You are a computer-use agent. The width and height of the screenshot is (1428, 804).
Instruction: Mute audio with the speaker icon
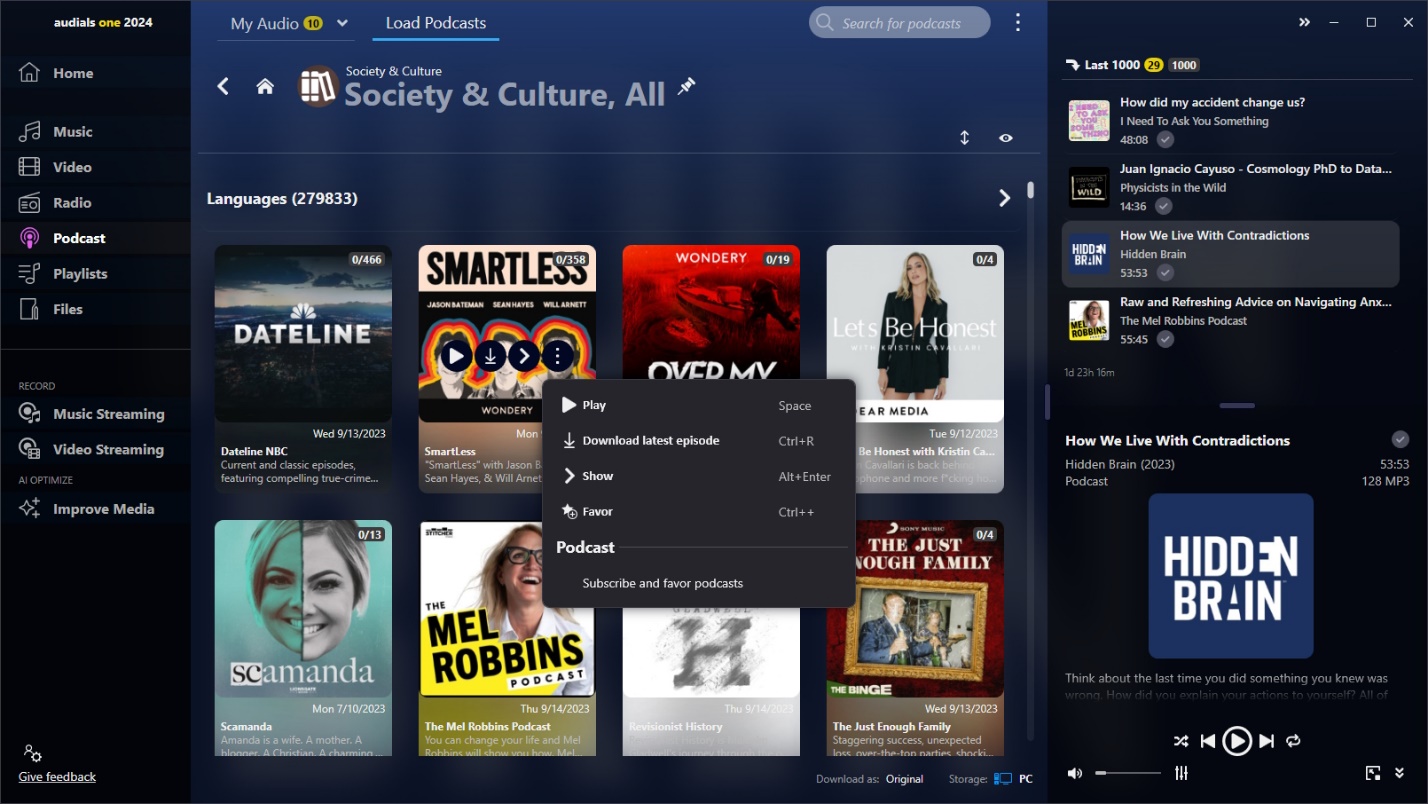click(1075, 773)
